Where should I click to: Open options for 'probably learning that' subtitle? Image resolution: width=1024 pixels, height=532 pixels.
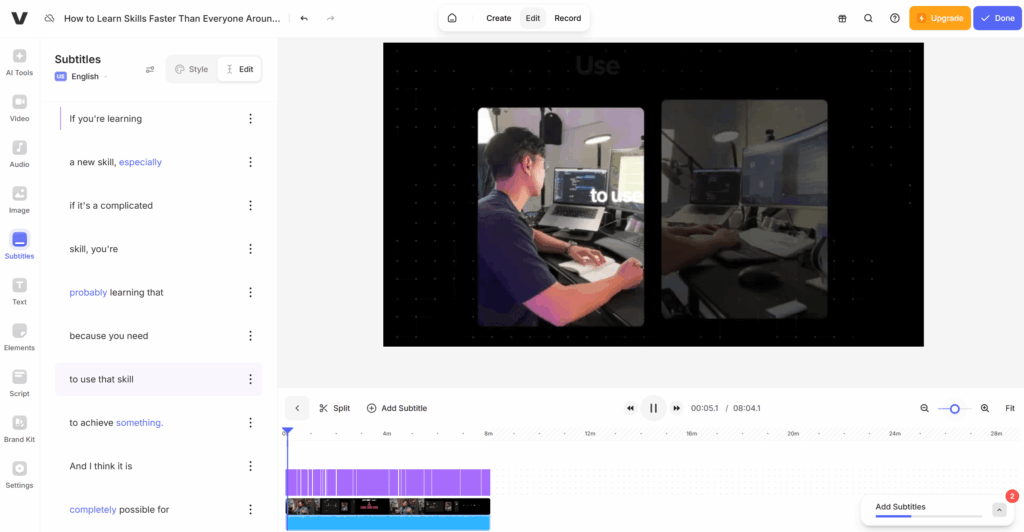(250, 292)
